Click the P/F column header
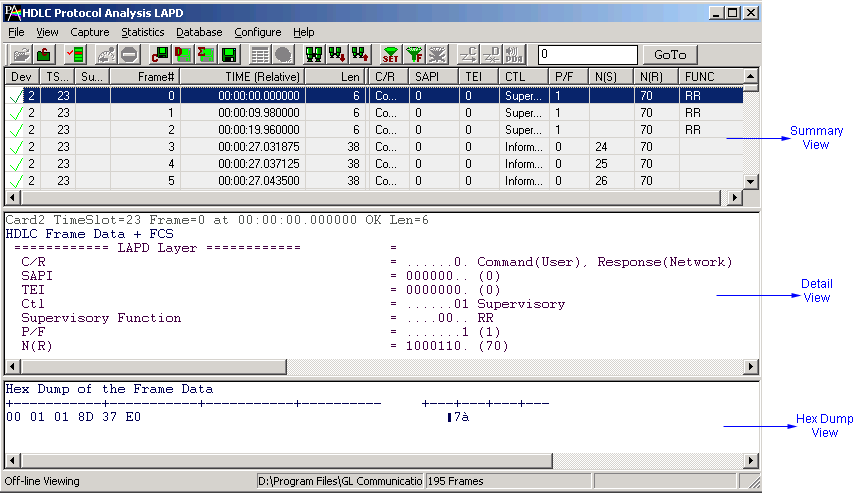Viewport: 862px width, 493px height. 568,76
